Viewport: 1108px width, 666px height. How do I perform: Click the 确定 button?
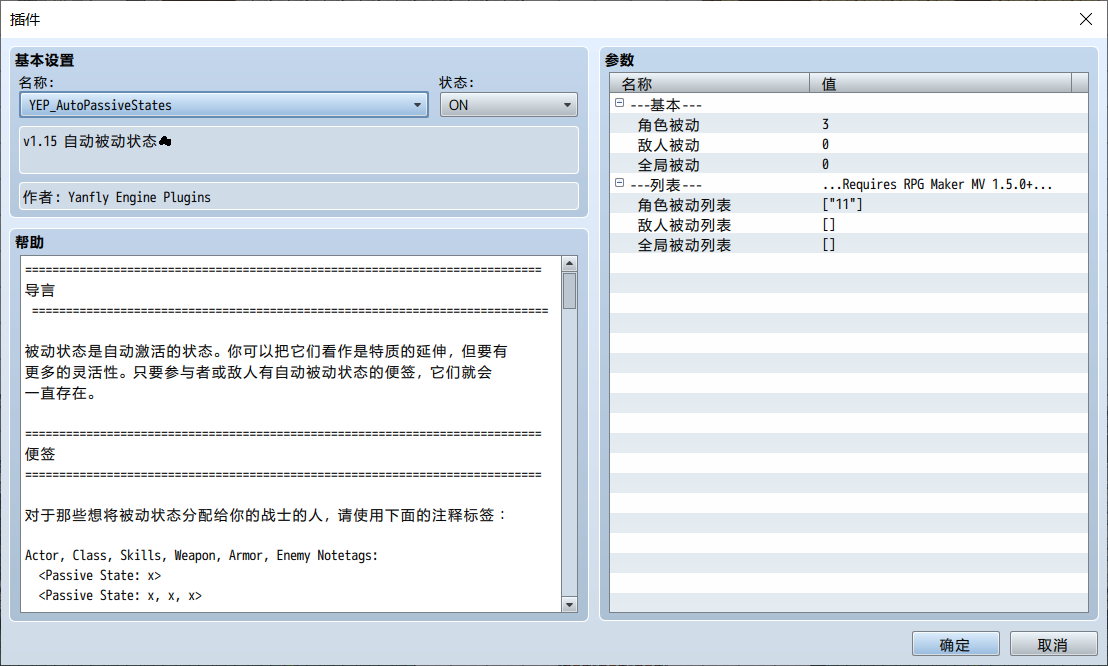955,645
